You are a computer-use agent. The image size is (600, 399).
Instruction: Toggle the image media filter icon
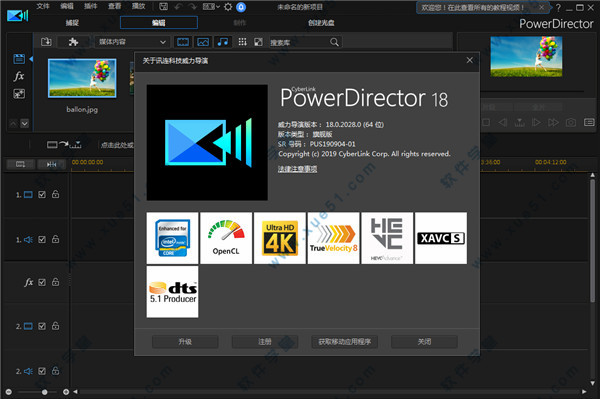pyautogui.click(x=203, y=42)
